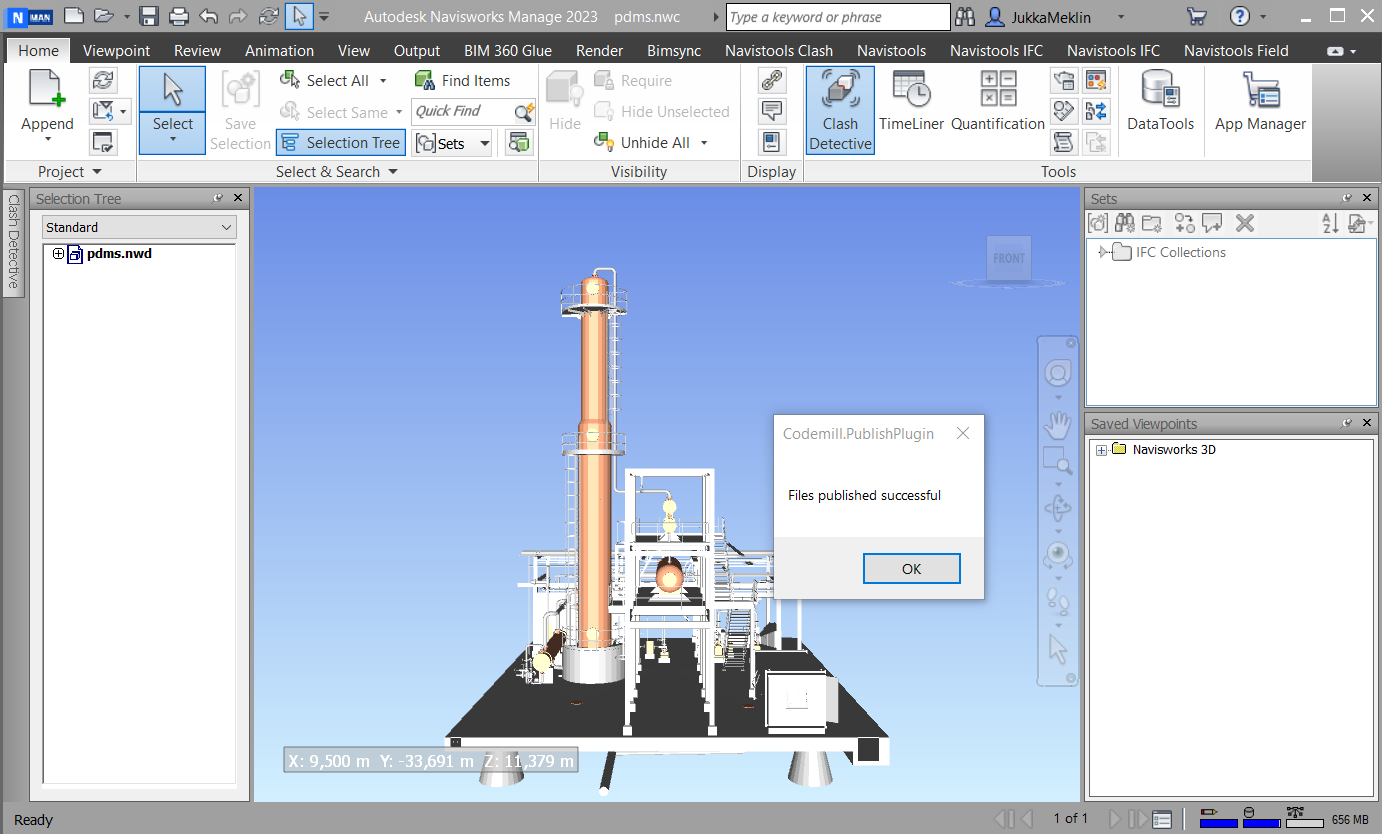Open DataTools

pyautogui.click(x=1160, y=103)
